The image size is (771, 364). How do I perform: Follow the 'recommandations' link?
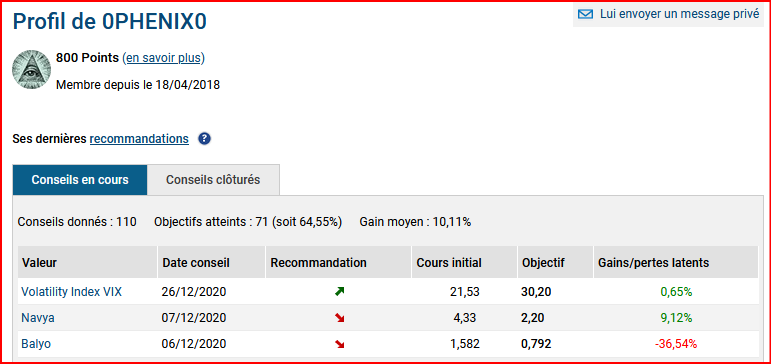tap(139, 139)
